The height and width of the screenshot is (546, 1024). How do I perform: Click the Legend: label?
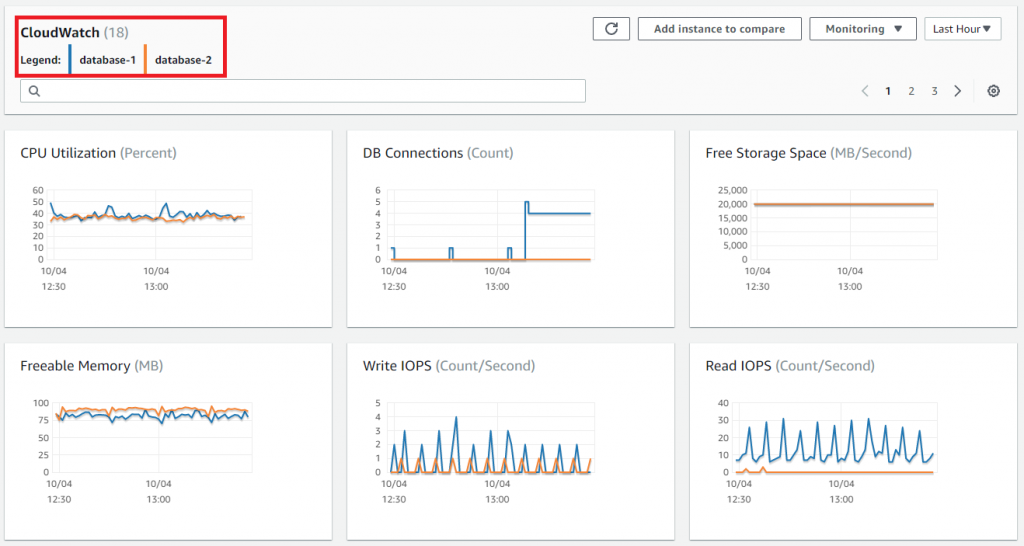40,60
